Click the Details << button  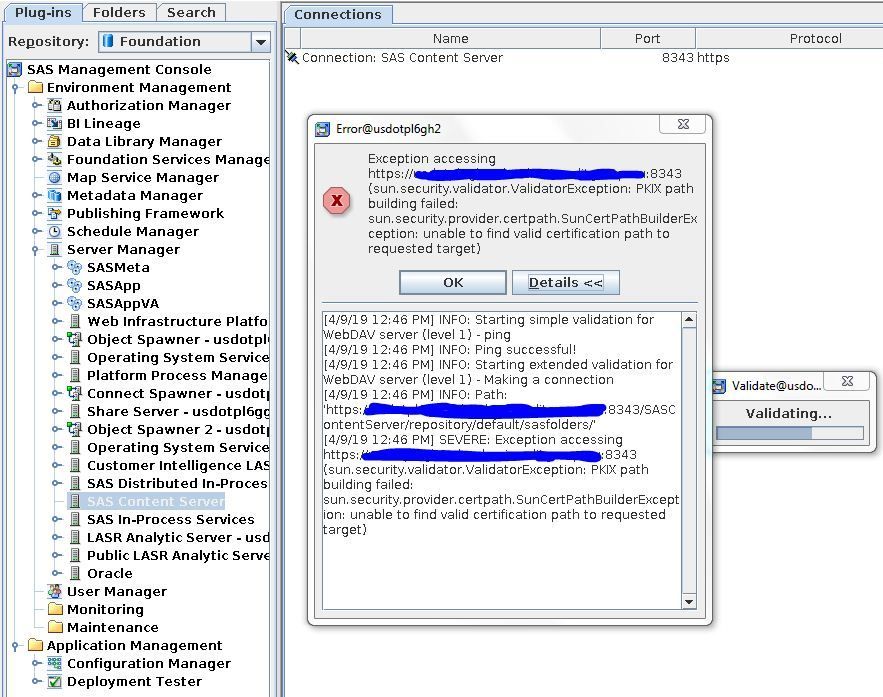tap(565, 283)
